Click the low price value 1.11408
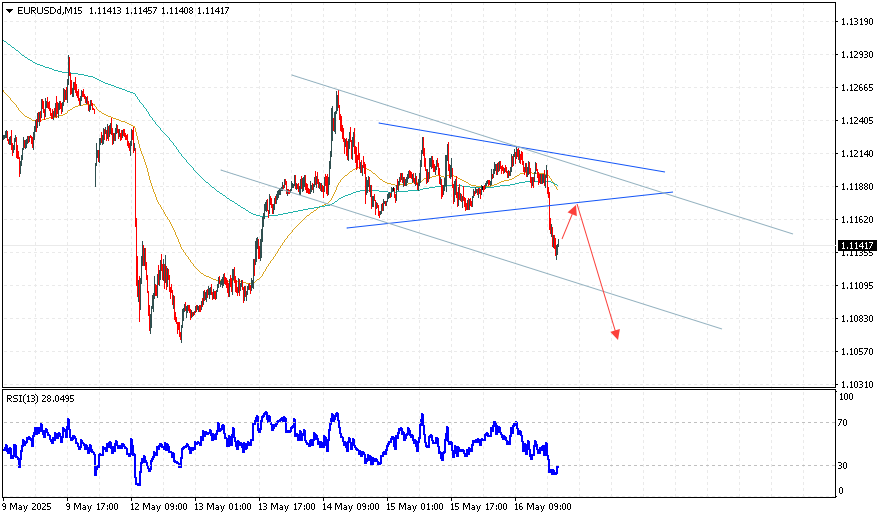The width and height of the screenshot is (881, 518). (177, 10)
